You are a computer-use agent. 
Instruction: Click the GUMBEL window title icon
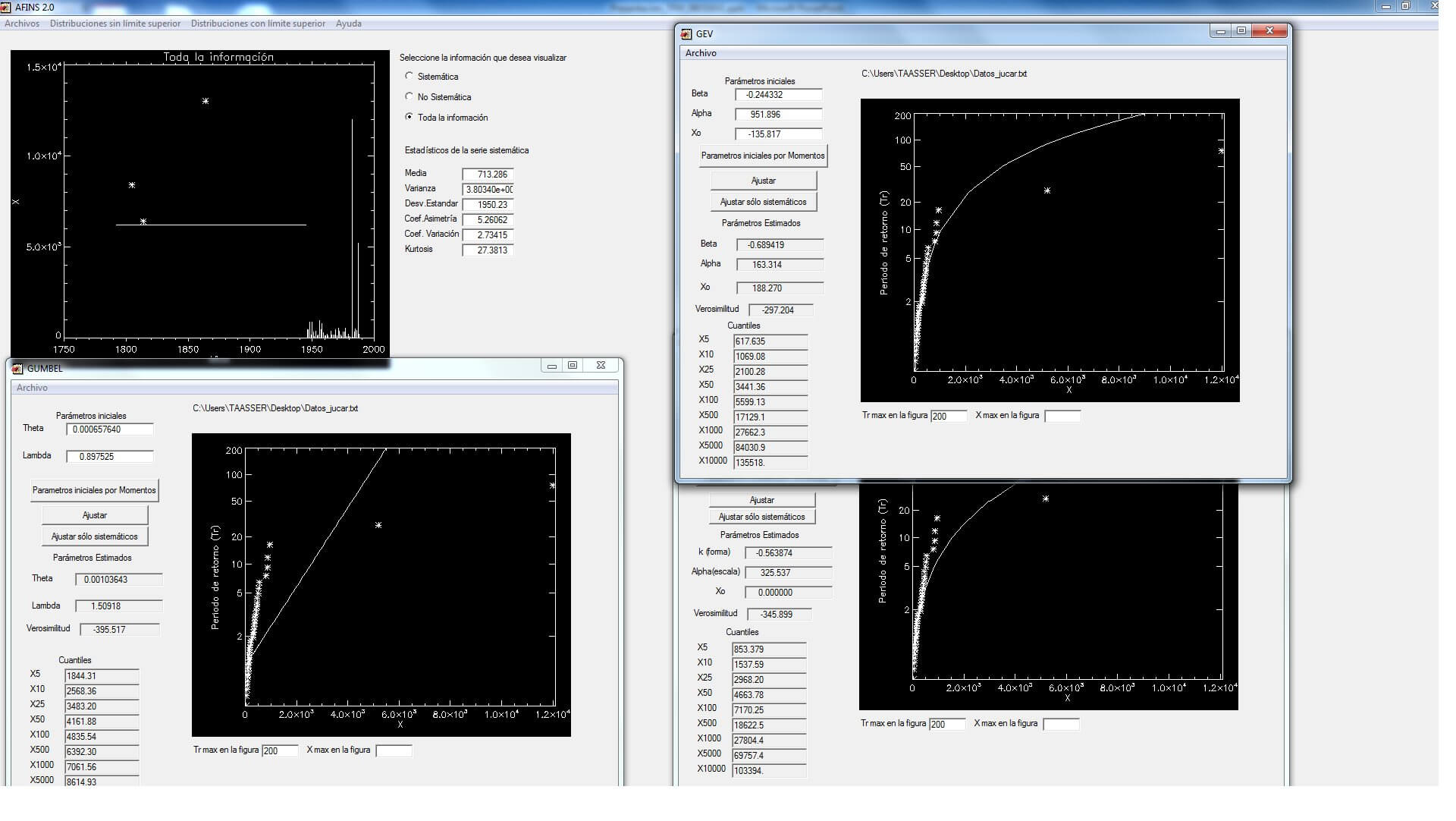coord(17,369)
